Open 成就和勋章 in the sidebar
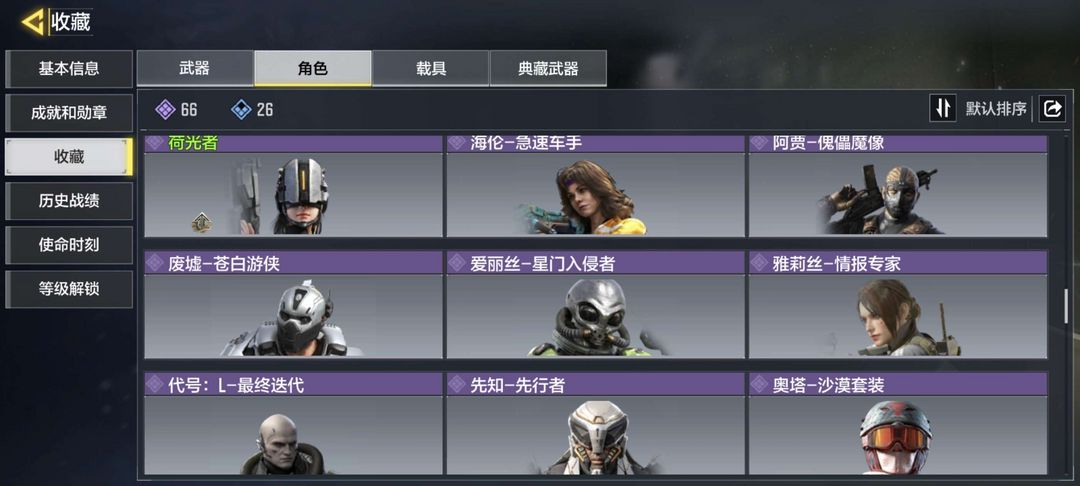The height and width of the screenshot is (486, 1080). (x=69, y=113)
